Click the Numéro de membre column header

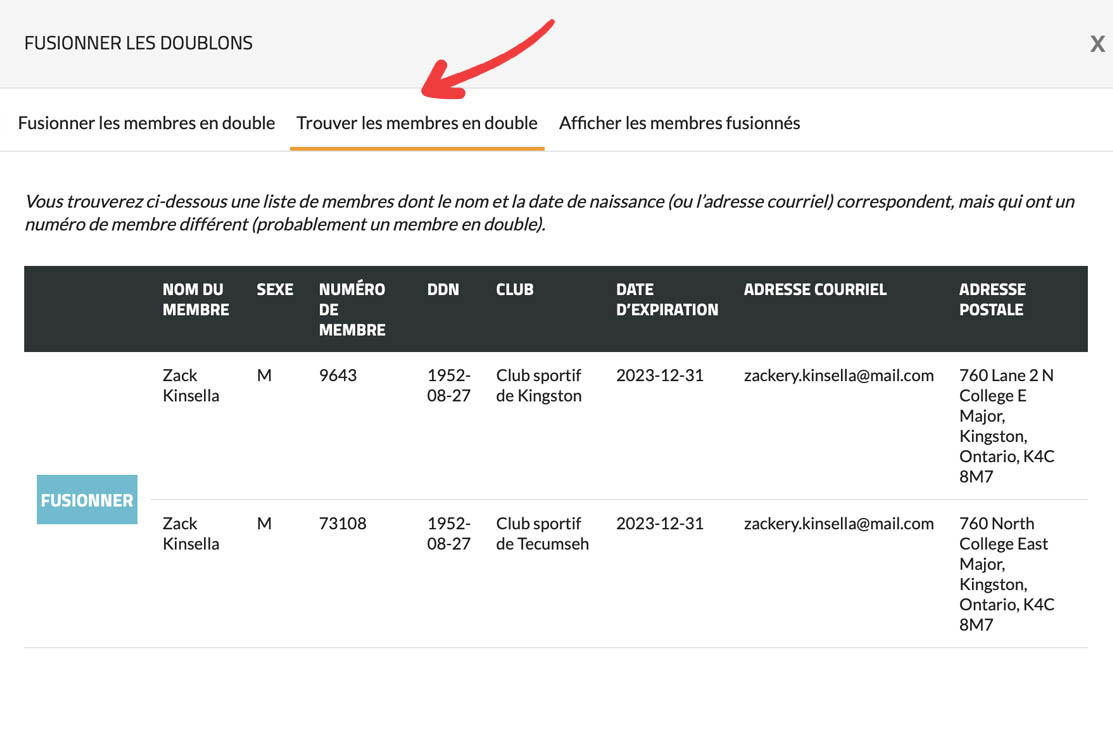coord(352,309)
